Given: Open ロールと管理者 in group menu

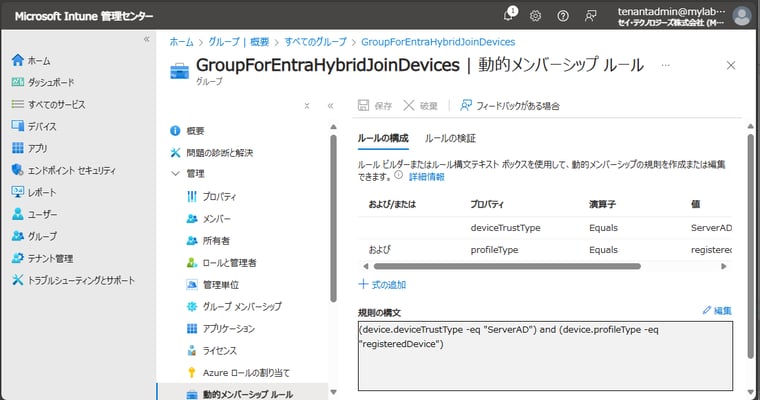Looking at the screenshot, I should click(x=222, y=263).
